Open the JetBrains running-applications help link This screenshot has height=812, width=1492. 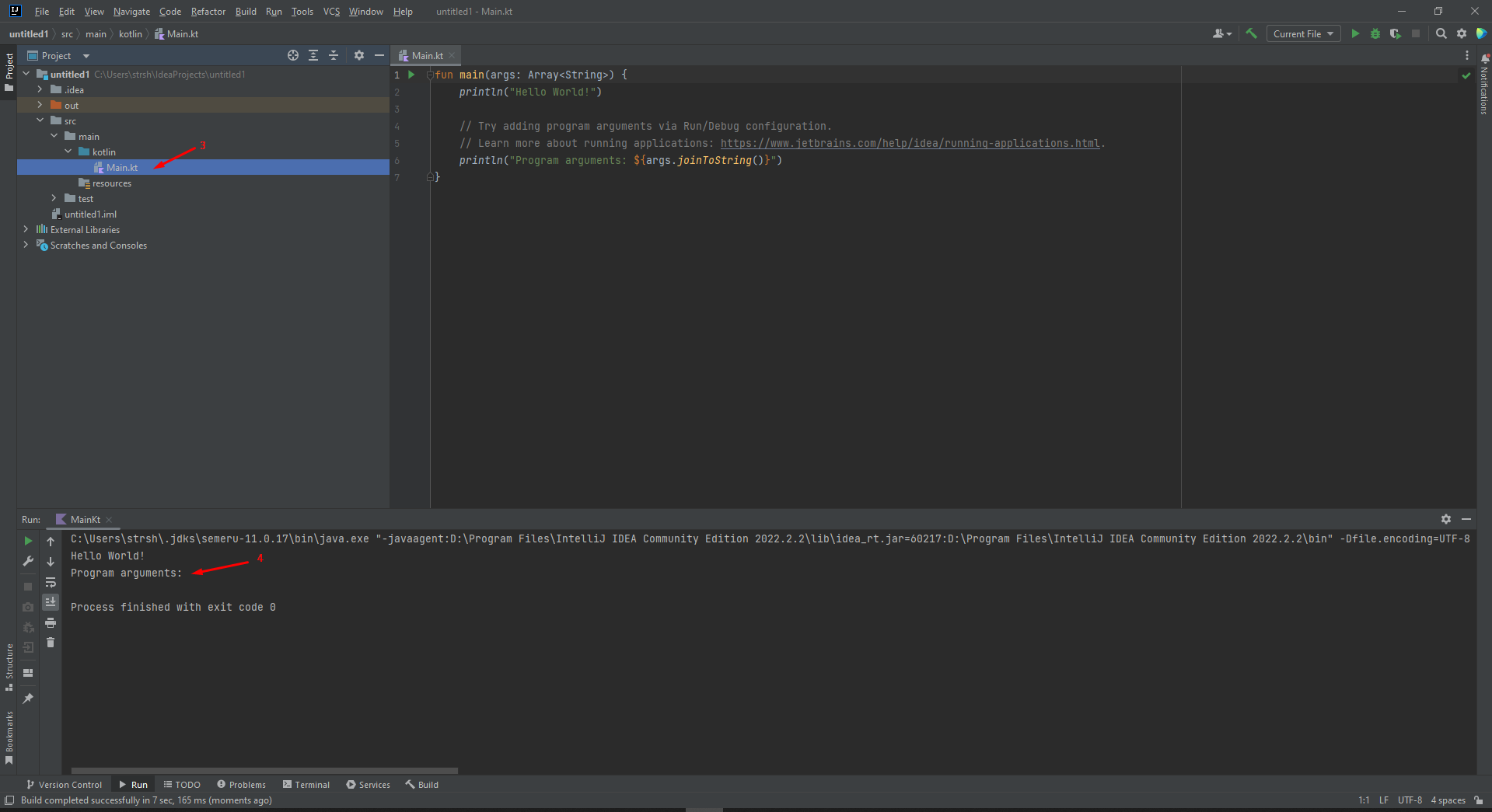point(910,143)
